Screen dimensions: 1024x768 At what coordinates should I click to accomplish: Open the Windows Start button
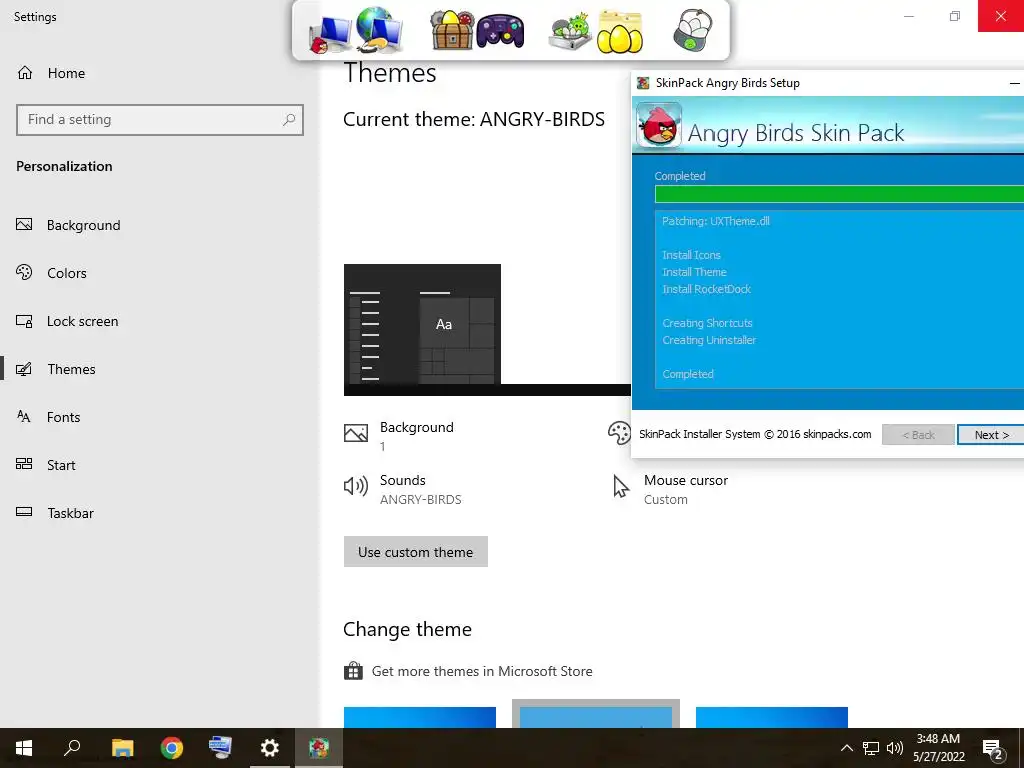click(x=24, y=748)
